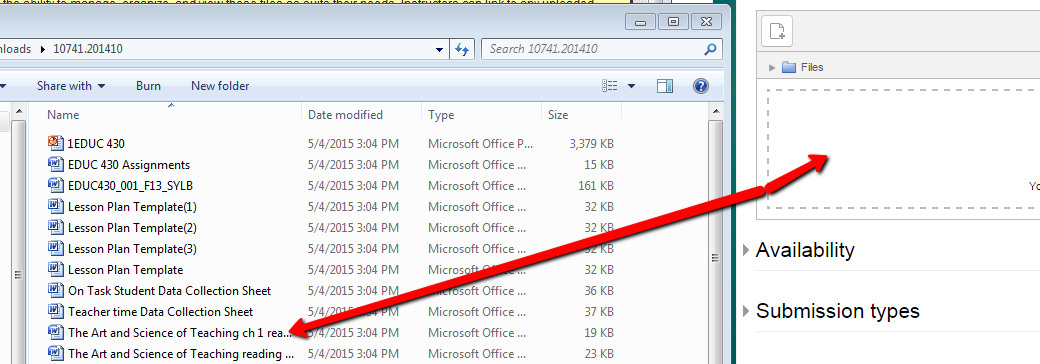Select the 1EDUC 430 PowerPoint icon
1040x364 pixels.
[x=55, y=143]
